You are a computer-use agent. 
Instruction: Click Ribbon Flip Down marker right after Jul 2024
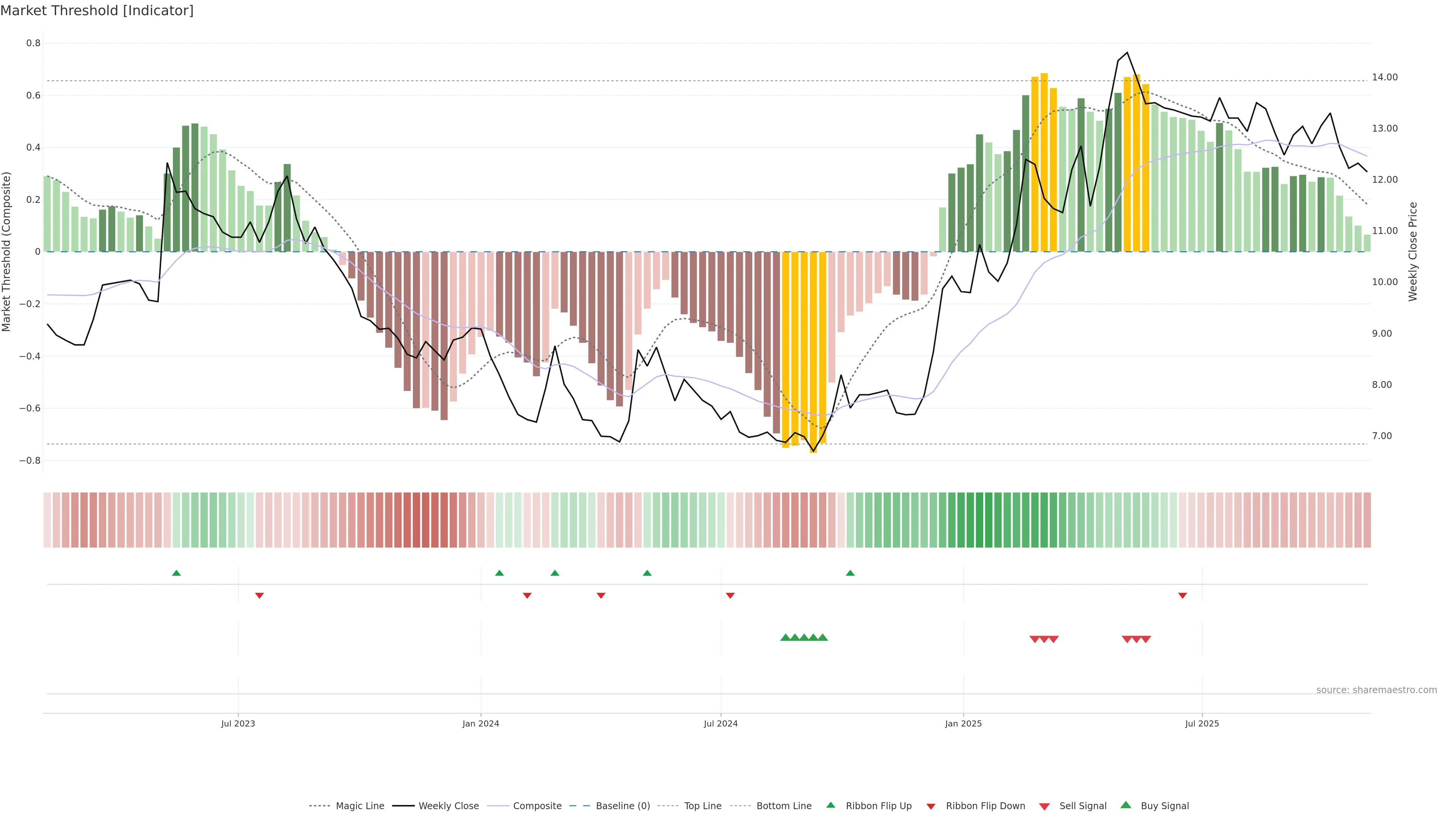[x=730, y=596]
